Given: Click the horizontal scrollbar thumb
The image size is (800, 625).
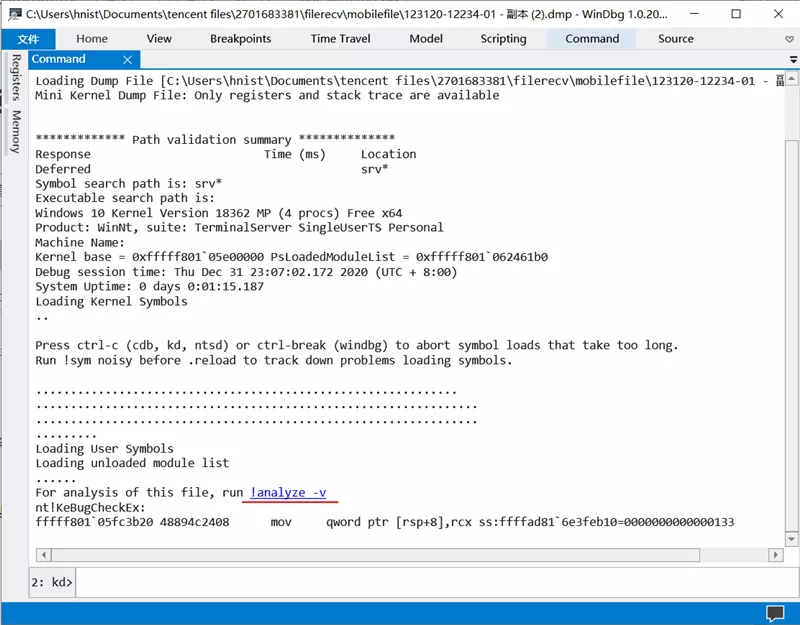Looking at the screenshot, I should 376,555.
